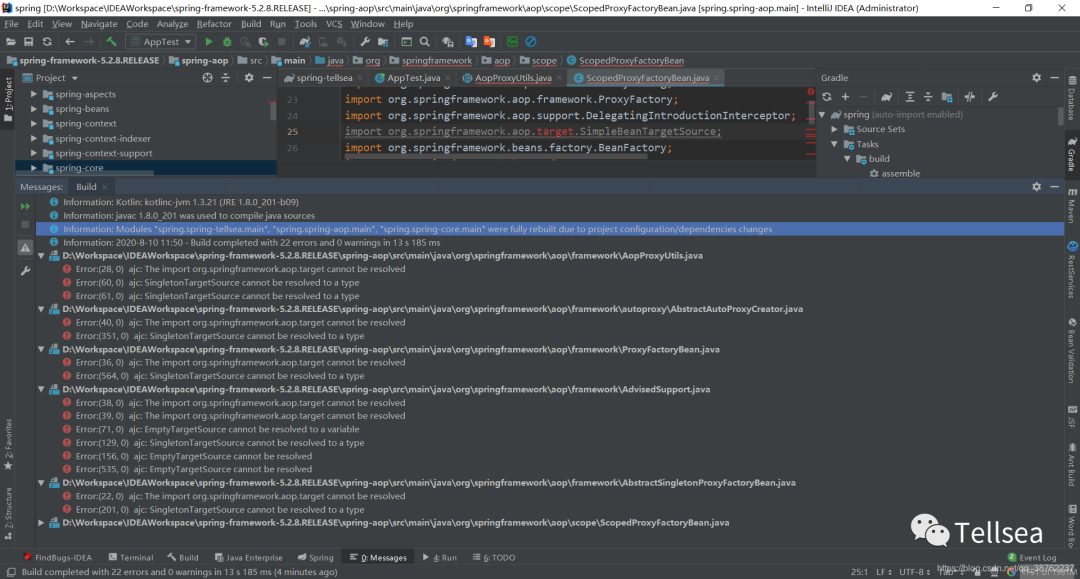This screenshot has width=1080, height=579.
Task: Open the Database side panel
Action: tap(1072, 98)
